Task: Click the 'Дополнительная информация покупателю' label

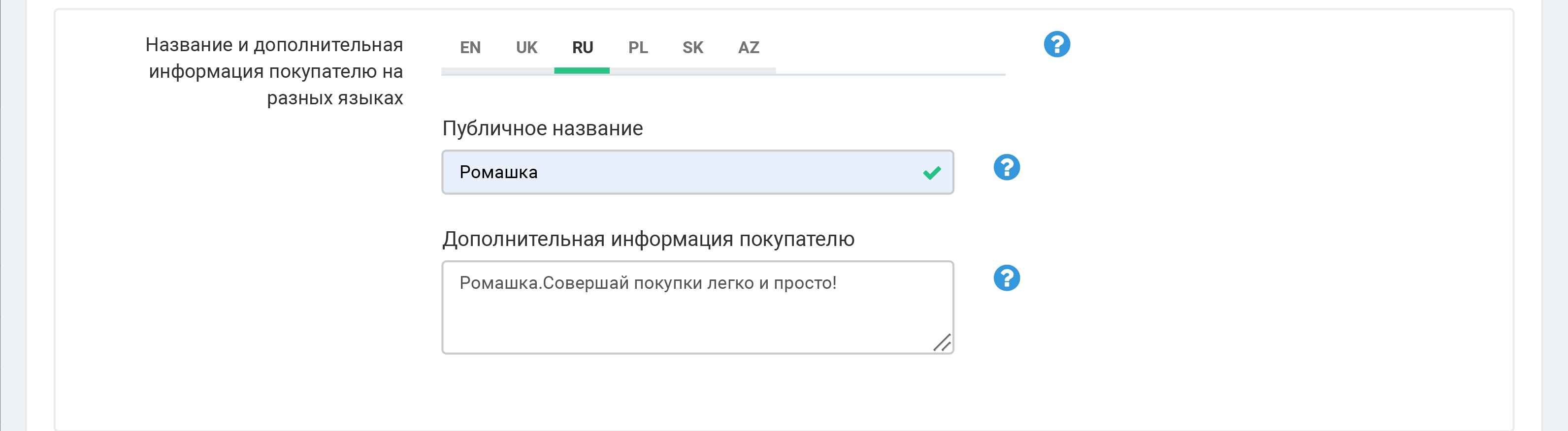Action: coord(648,240)
